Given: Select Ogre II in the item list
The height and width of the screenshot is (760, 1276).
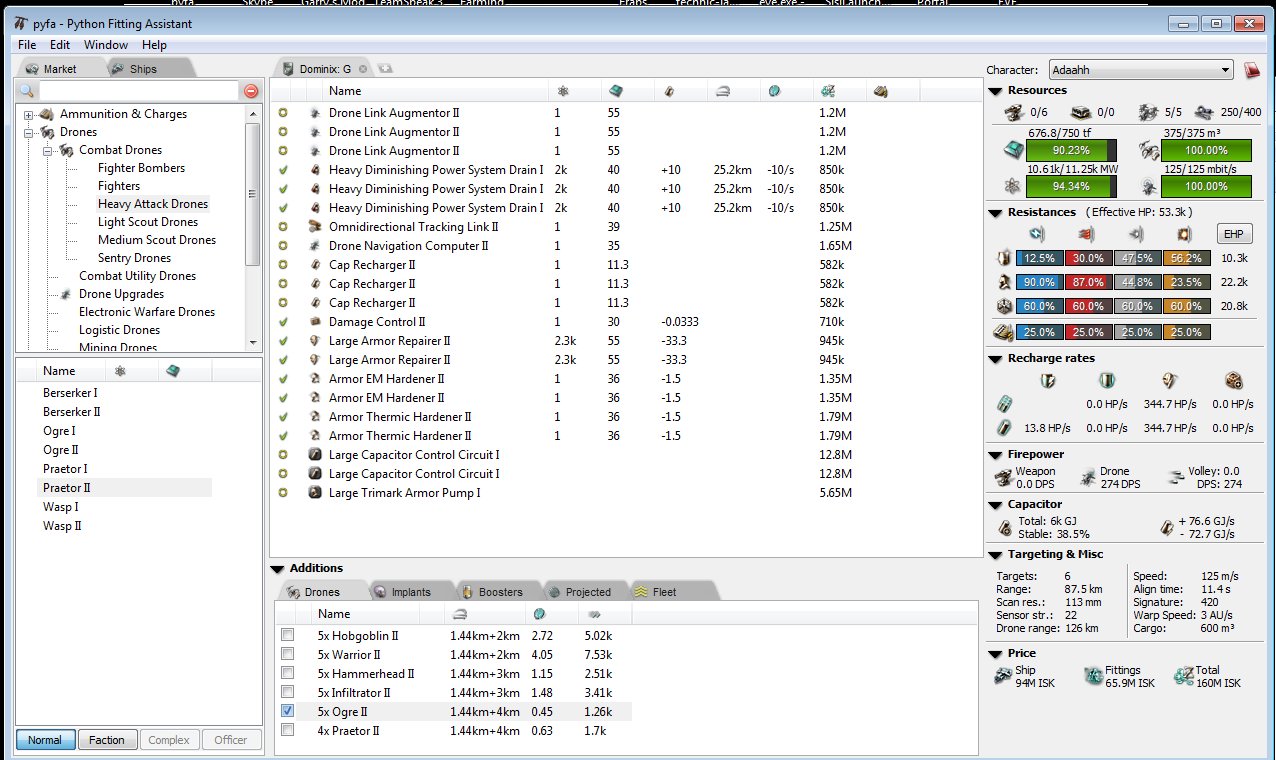Looking at the screenshot, I should click(x=59, y=450).
